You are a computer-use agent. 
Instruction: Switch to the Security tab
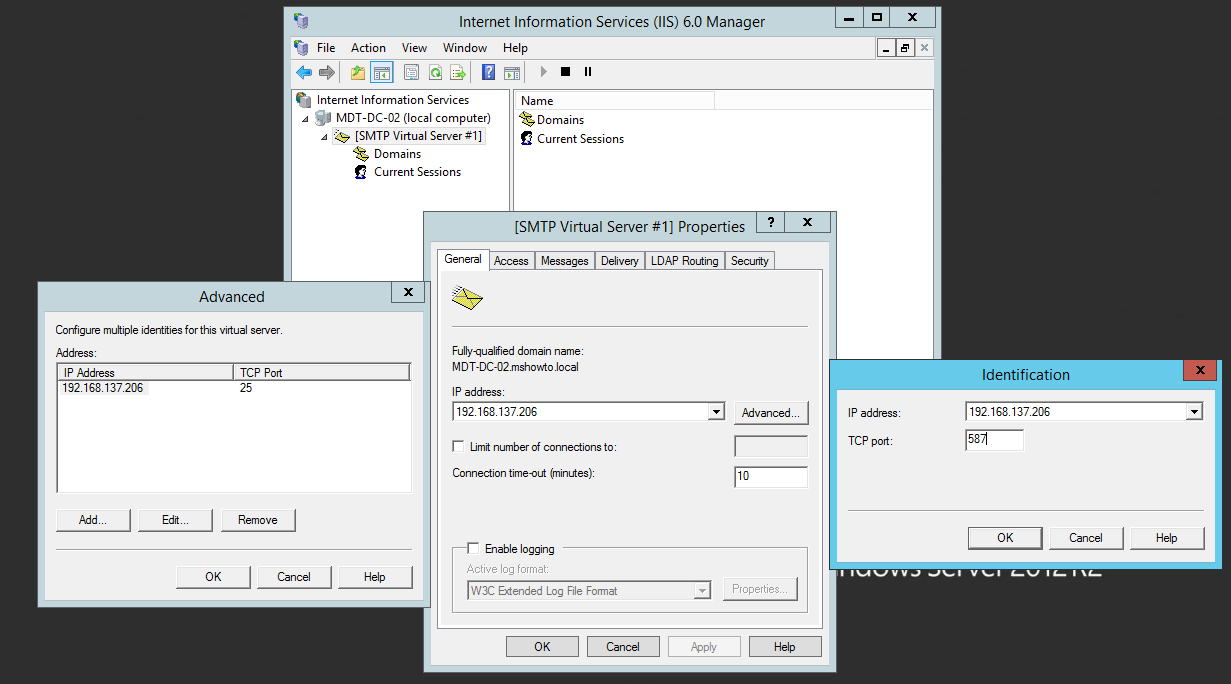[749, 261]
